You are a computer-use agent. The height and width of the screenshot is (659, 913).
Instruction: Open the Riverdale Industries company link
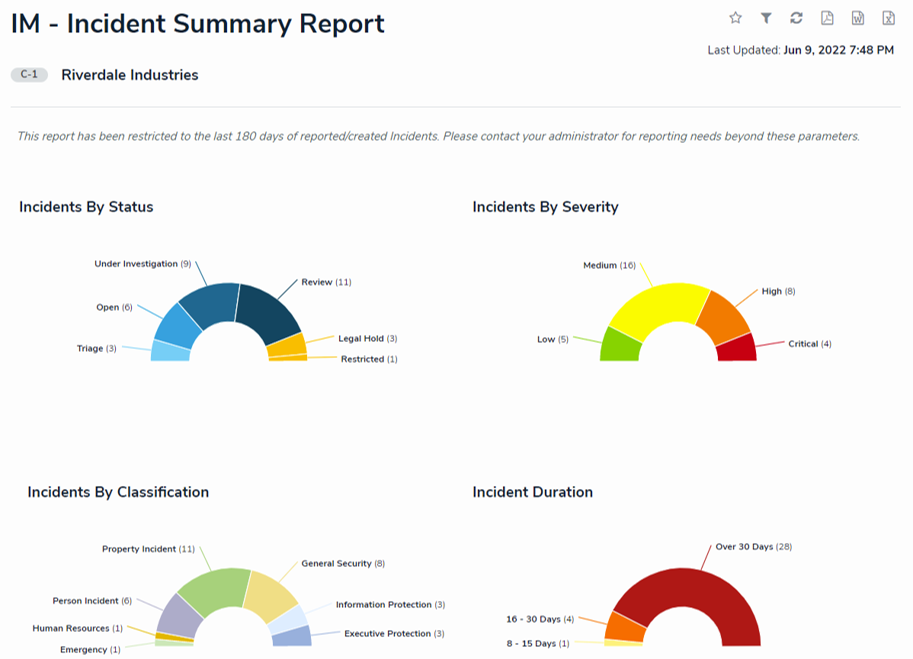point(130,74)
